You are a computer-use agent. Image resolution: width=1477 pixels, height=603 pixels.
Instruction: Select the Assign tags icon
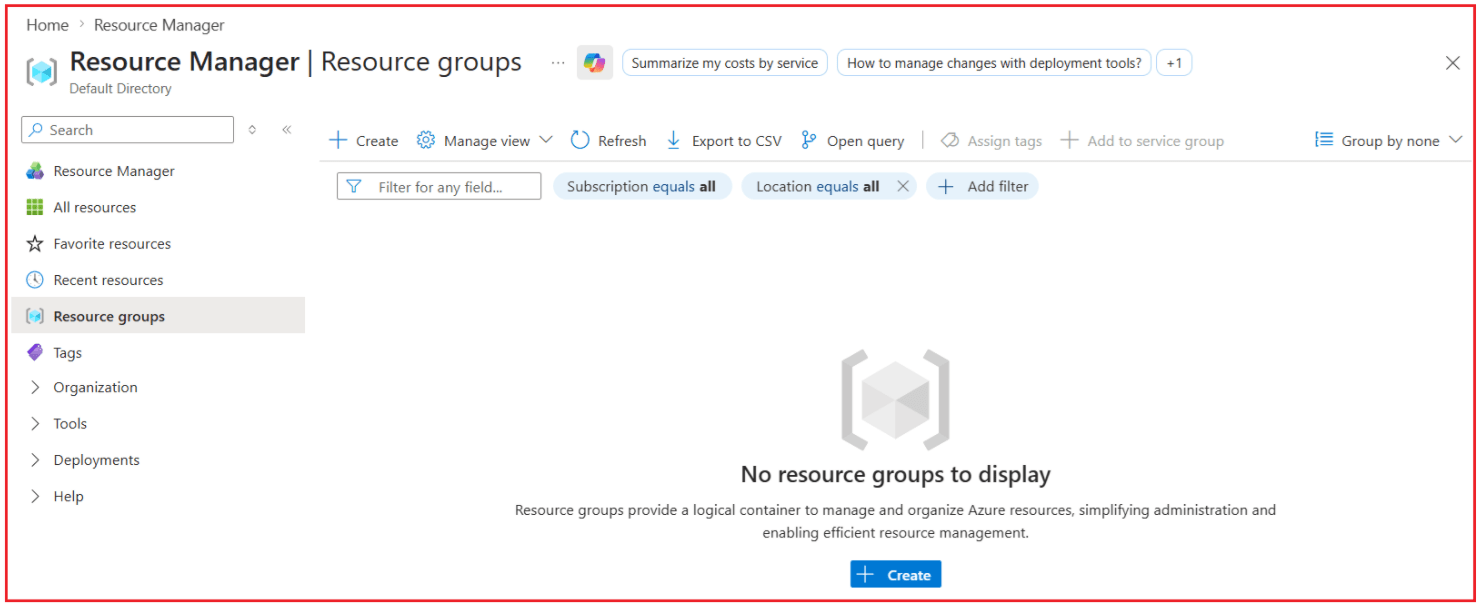(x=950, y=140)
